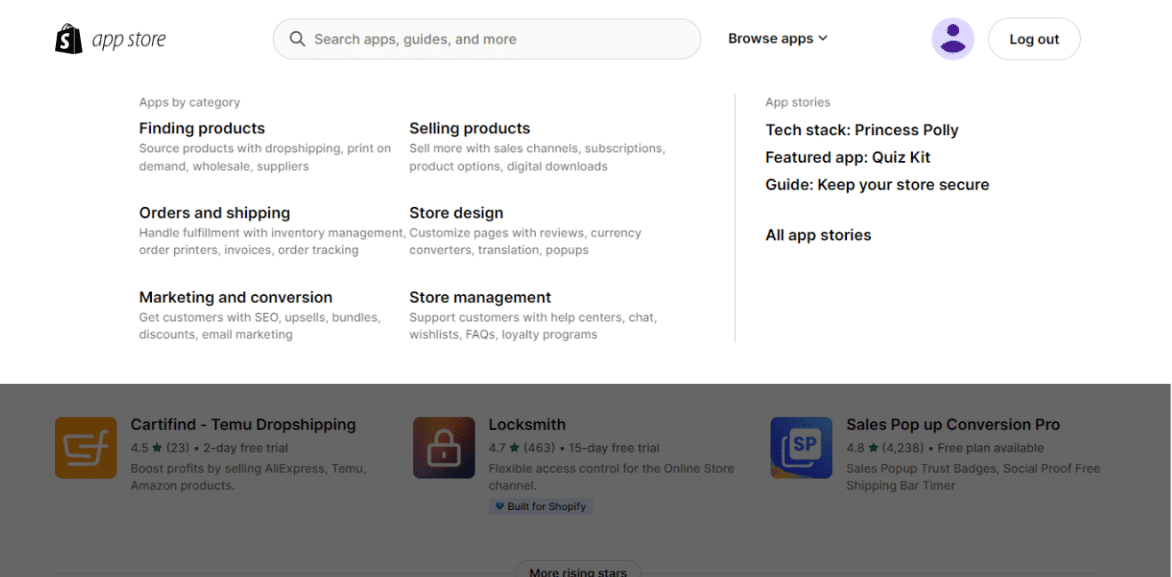Open the Store design category
The image size is (1172, 577).
point(456,213)
